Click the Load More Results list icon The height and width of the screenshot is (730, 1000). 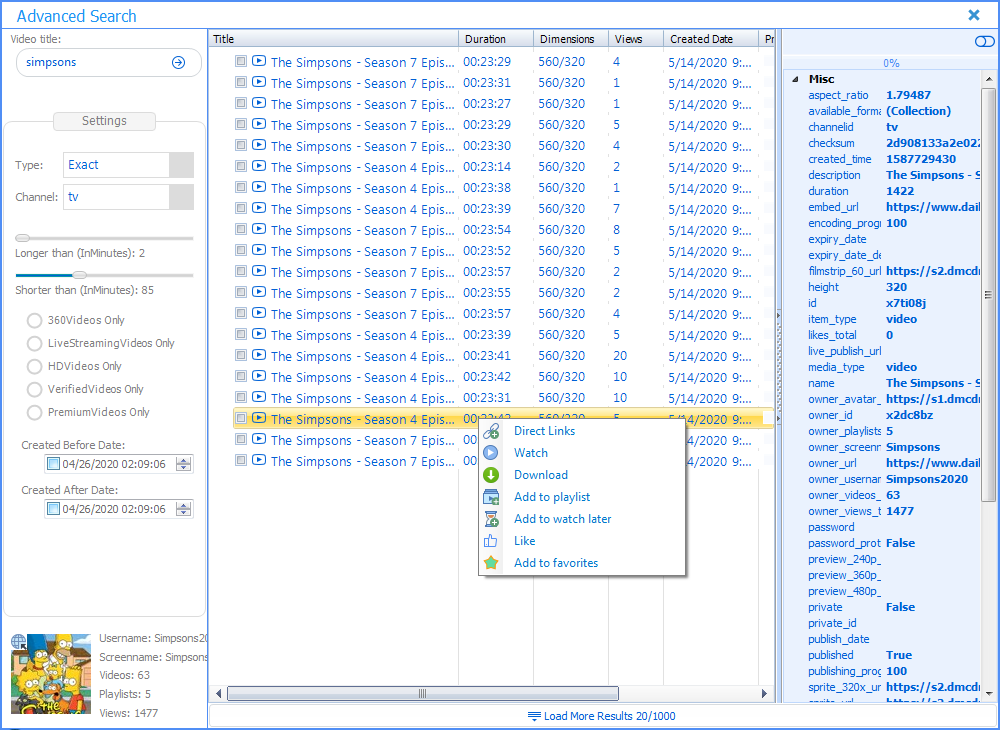[534, 717]
